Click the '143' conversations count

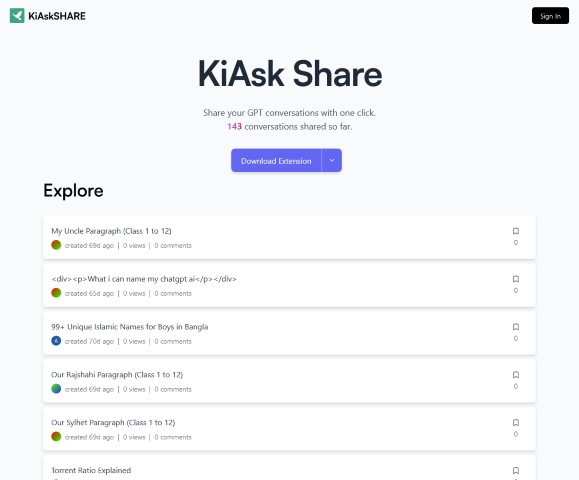(234, 127)
